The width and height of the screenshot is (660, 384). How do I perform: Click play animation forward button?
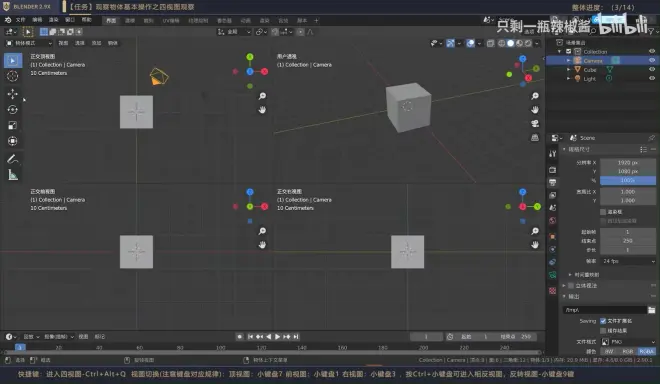[x=277, y=336]
